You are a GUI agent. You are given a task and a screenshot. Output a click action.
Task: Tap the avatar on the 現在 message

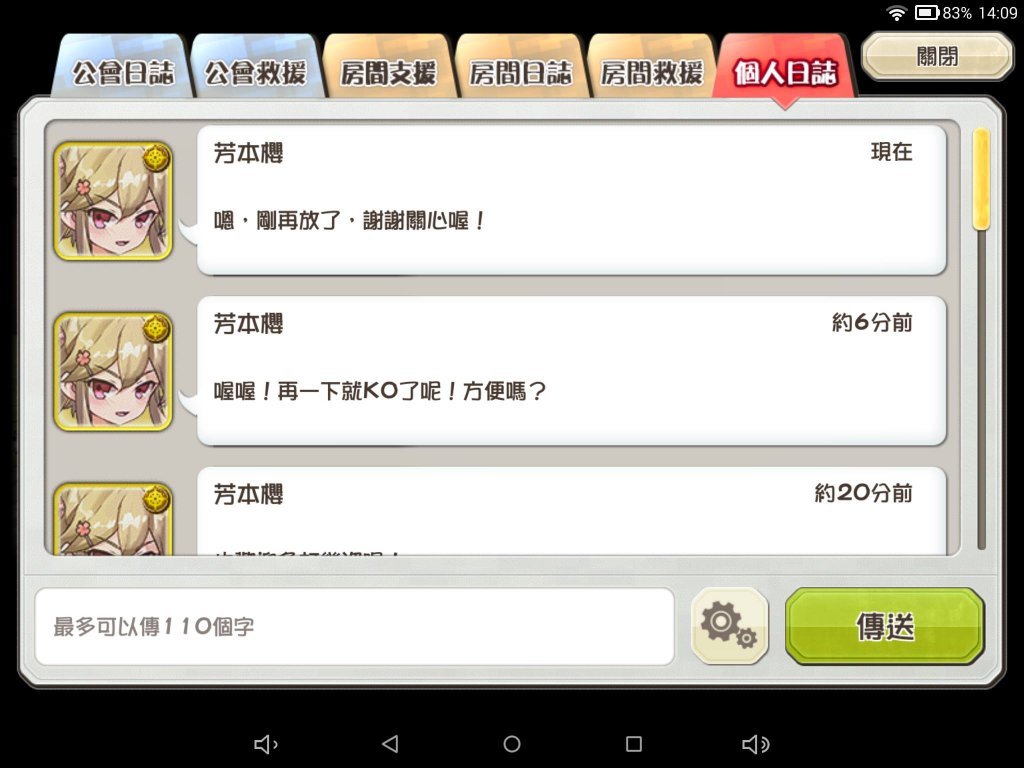(x=113, y=201)
